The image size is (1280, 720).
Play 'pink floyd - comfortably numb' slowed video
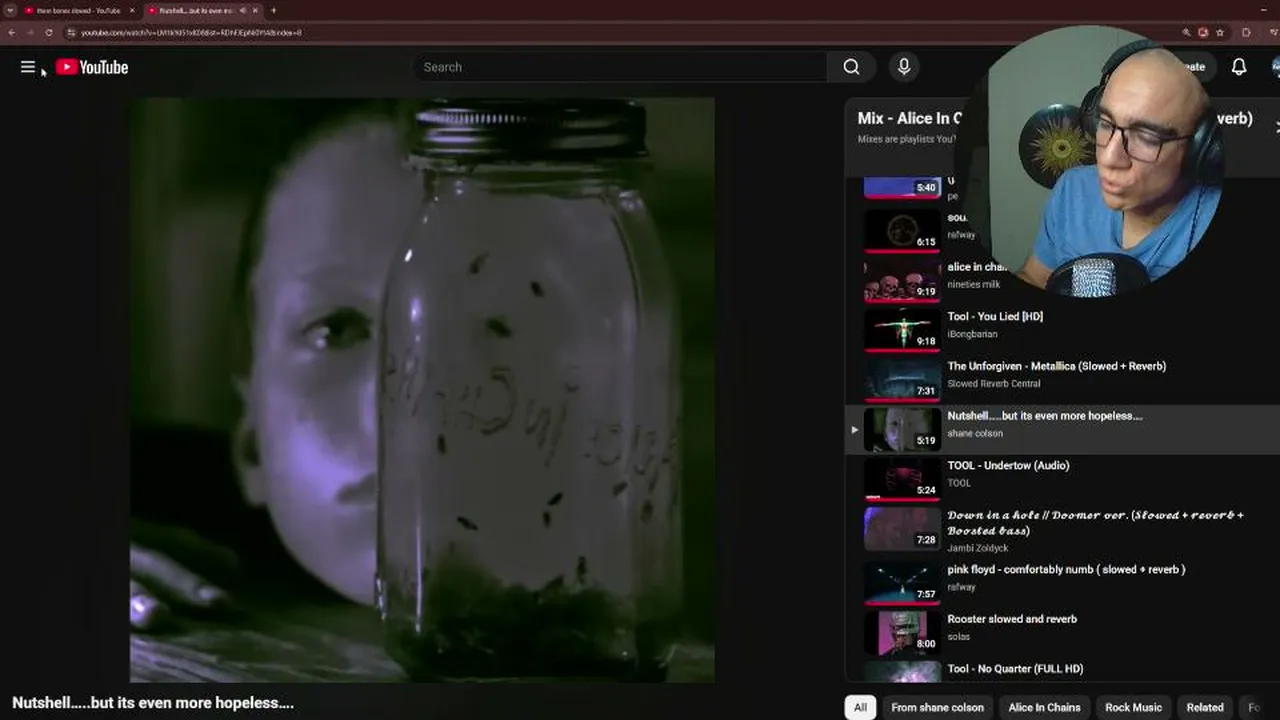[x=1066, y=569]
